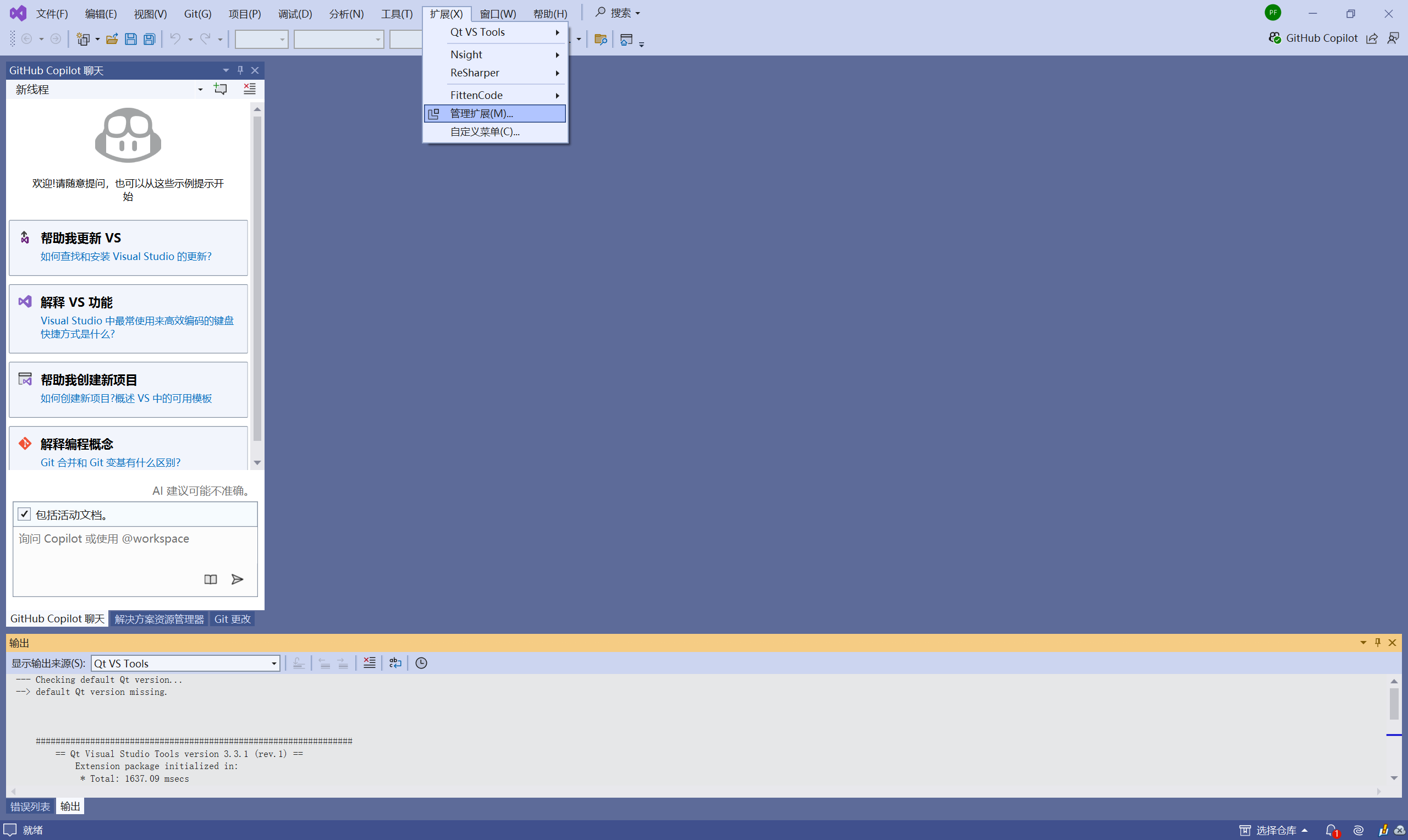This screenshot has height=840, width=1408.
Task: Open the new project icon dropdown arrow
Action: pyautogui.click(x=97, y=39)
